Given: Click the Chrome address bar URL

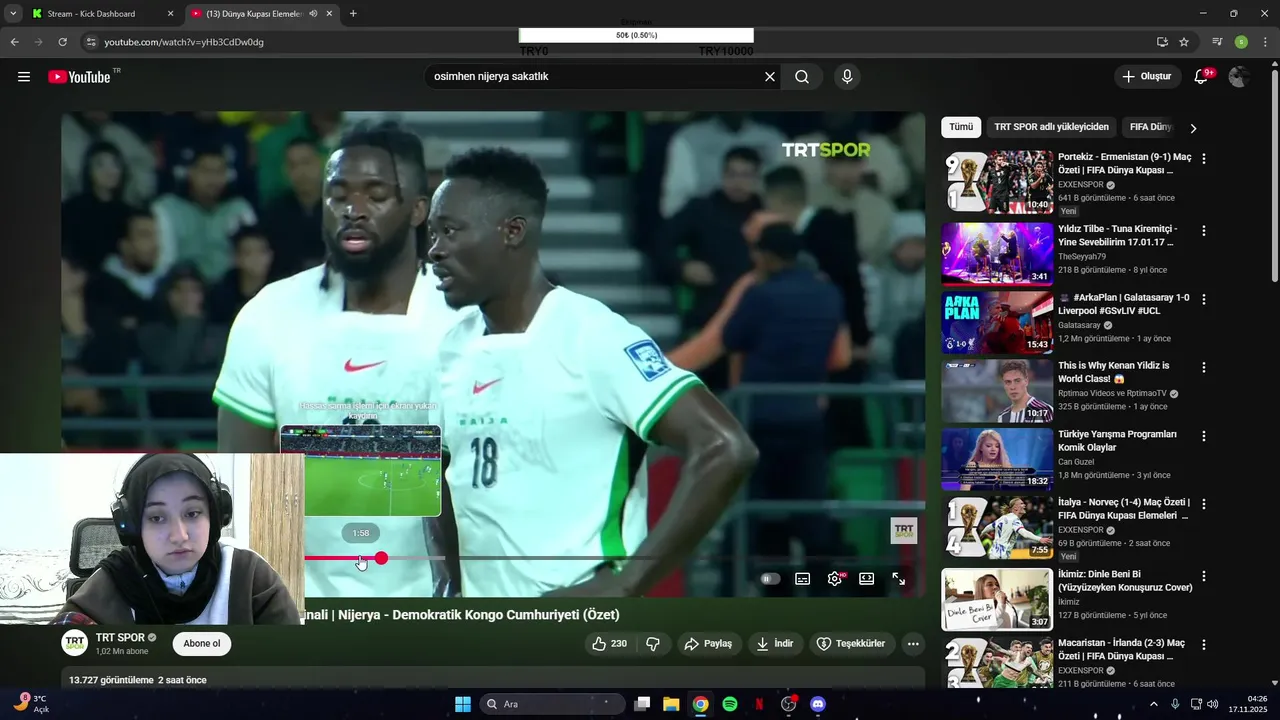Looking at the screenshot, I should [184, 42].
